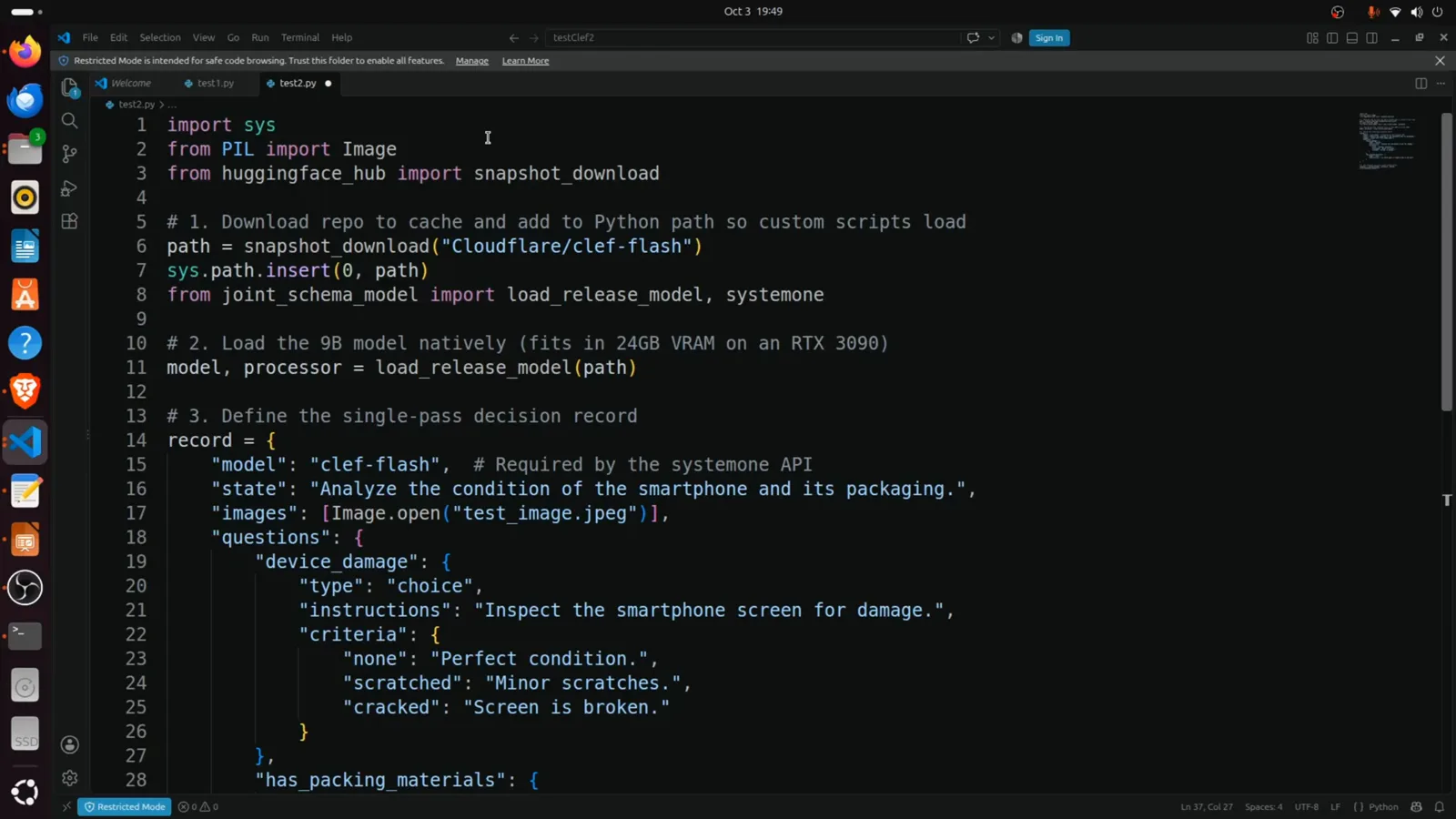Go back with the navigation left arrow
The height and width of the screenshot is (819, 1456).
514,37
